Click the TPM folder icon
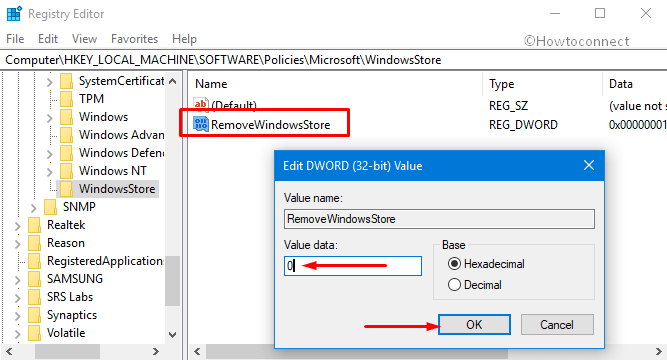This screenshot has height=360, width=667. pyautogui.click(x=66, y=99)
